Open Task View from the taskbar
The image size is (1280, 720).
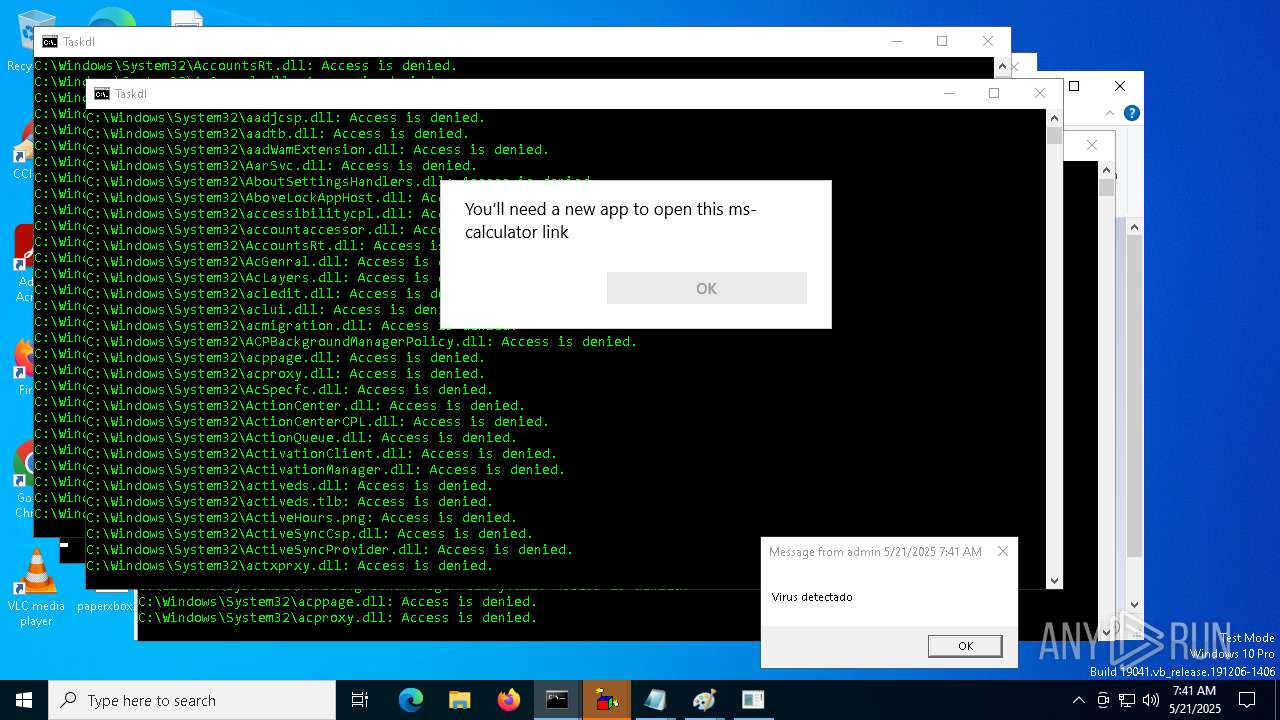click(x=360, y=700)
